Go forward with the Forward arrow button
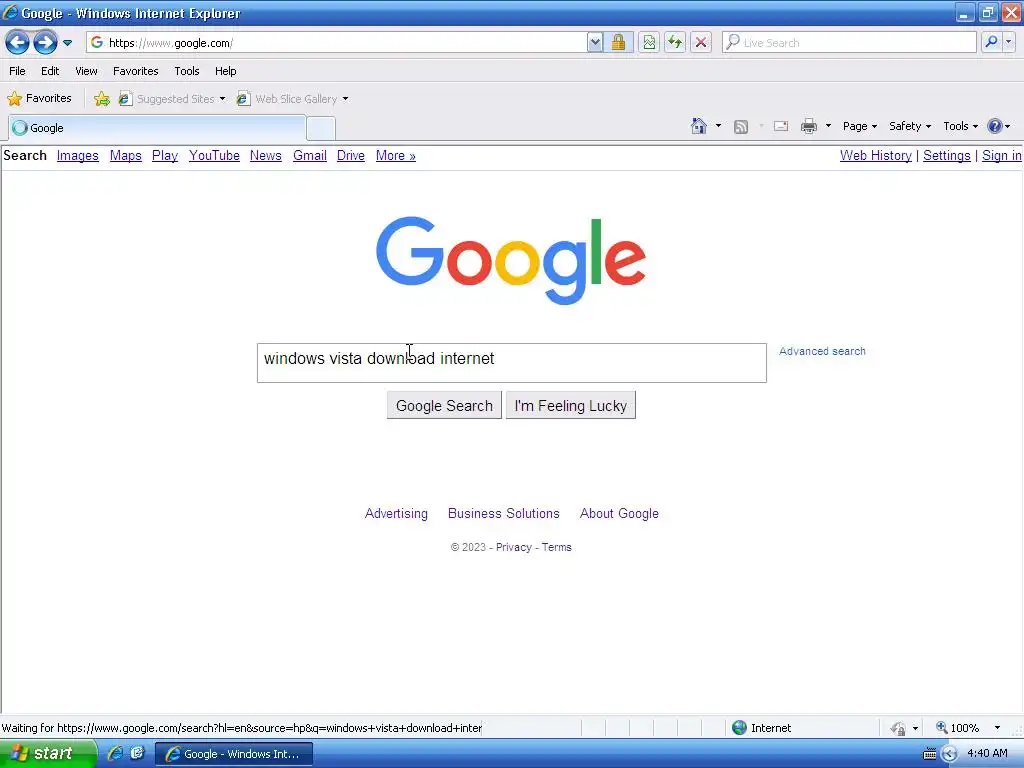 (x=45, y=43)
